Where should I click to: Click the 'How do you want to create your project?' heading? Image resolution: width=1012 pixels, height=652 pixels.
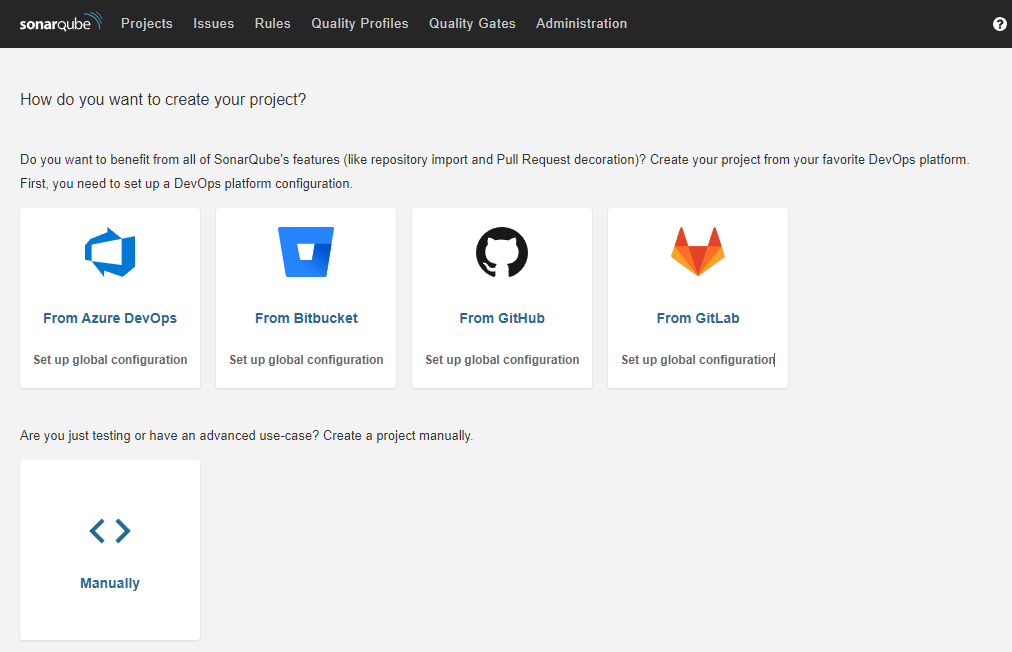tap(163, 99)
